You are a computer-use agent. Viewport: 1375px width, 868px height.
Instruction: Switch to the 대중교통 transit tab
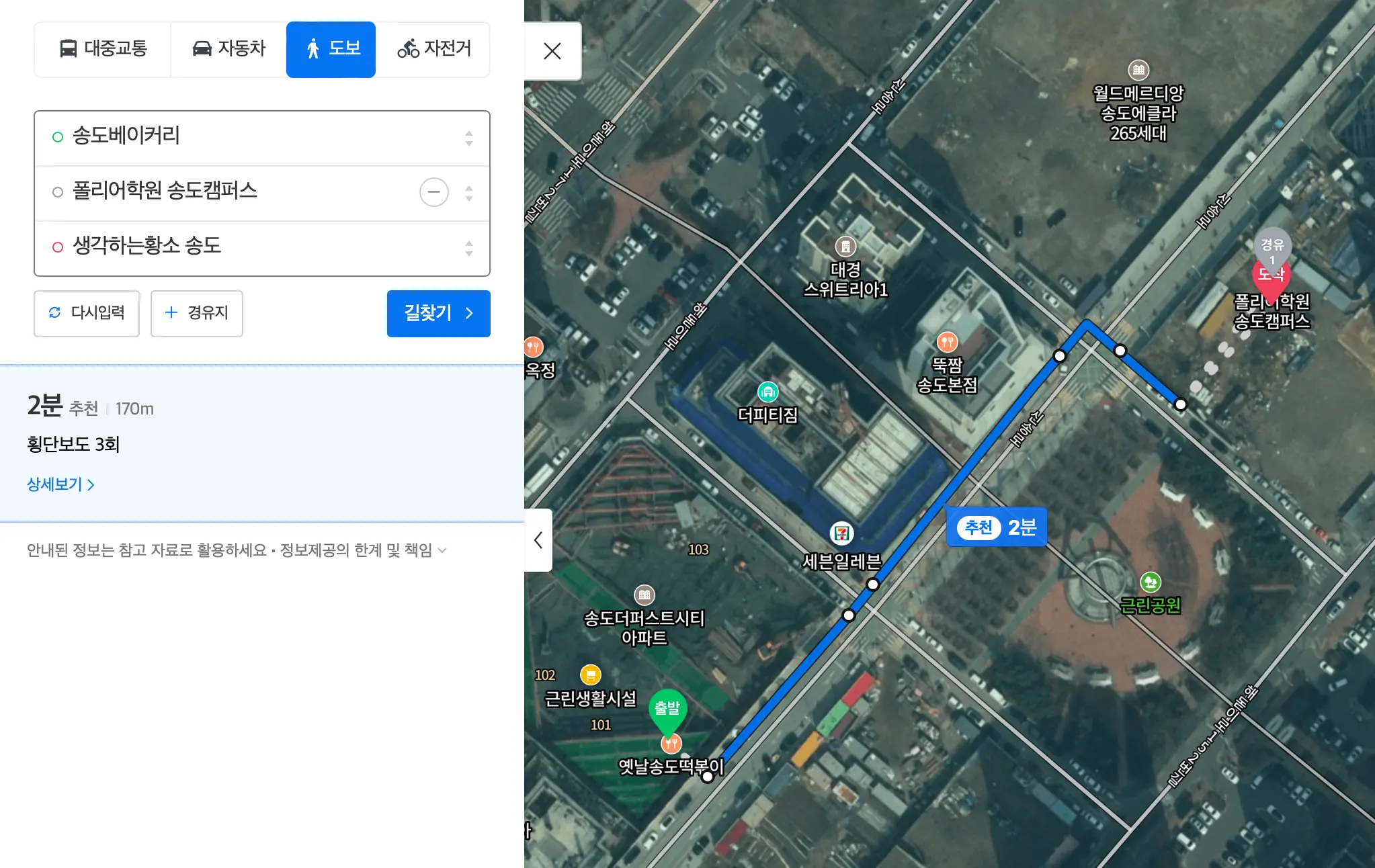[103, 49]
